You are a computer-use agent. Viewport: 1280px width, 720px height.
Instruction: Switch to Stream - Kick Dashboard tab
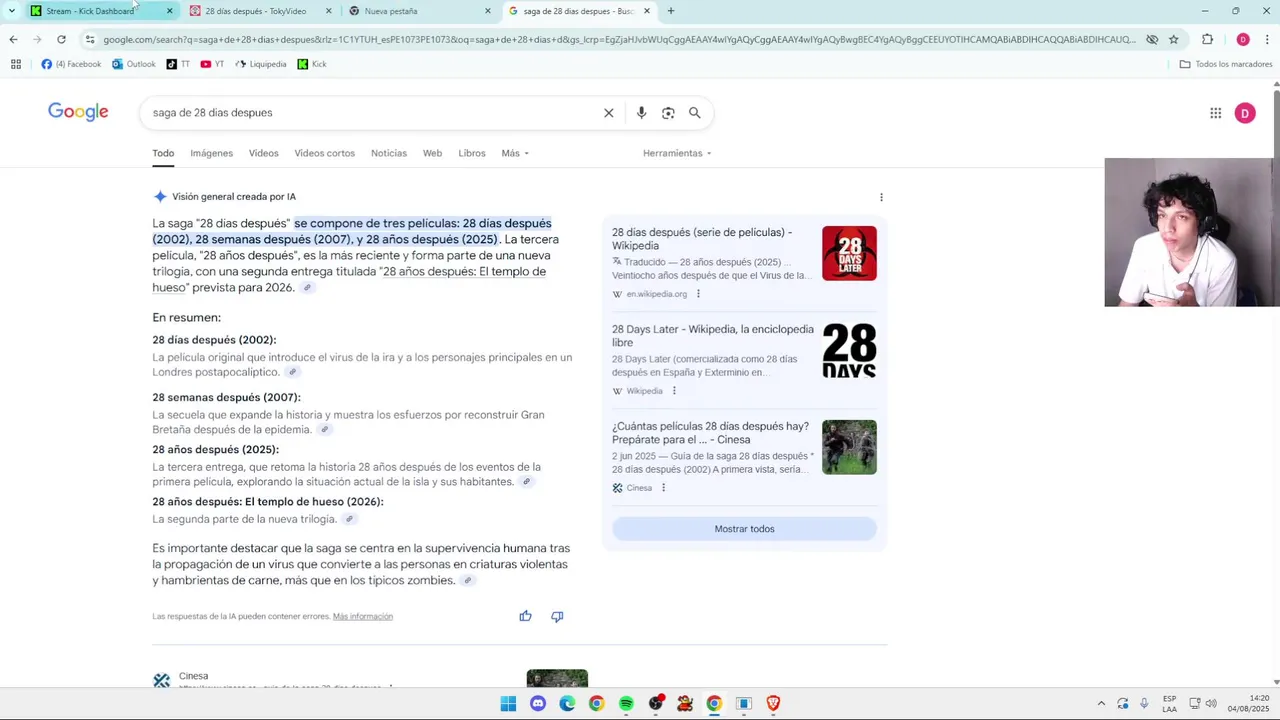[100, 11]
